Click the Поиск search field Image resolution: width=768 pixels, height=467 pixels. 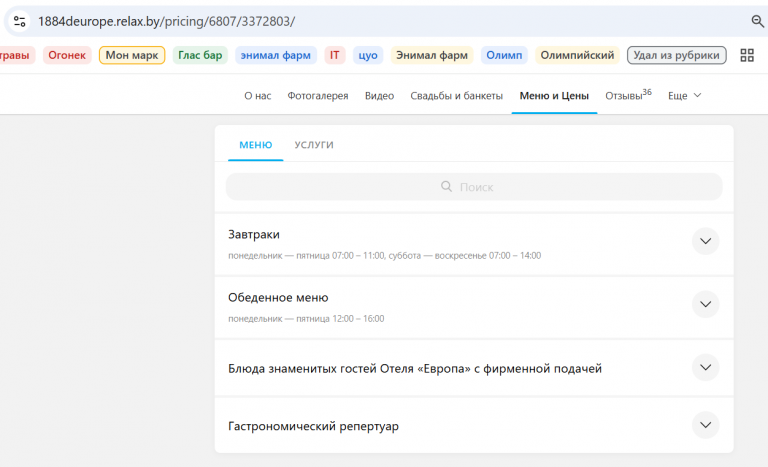[474, 187]
